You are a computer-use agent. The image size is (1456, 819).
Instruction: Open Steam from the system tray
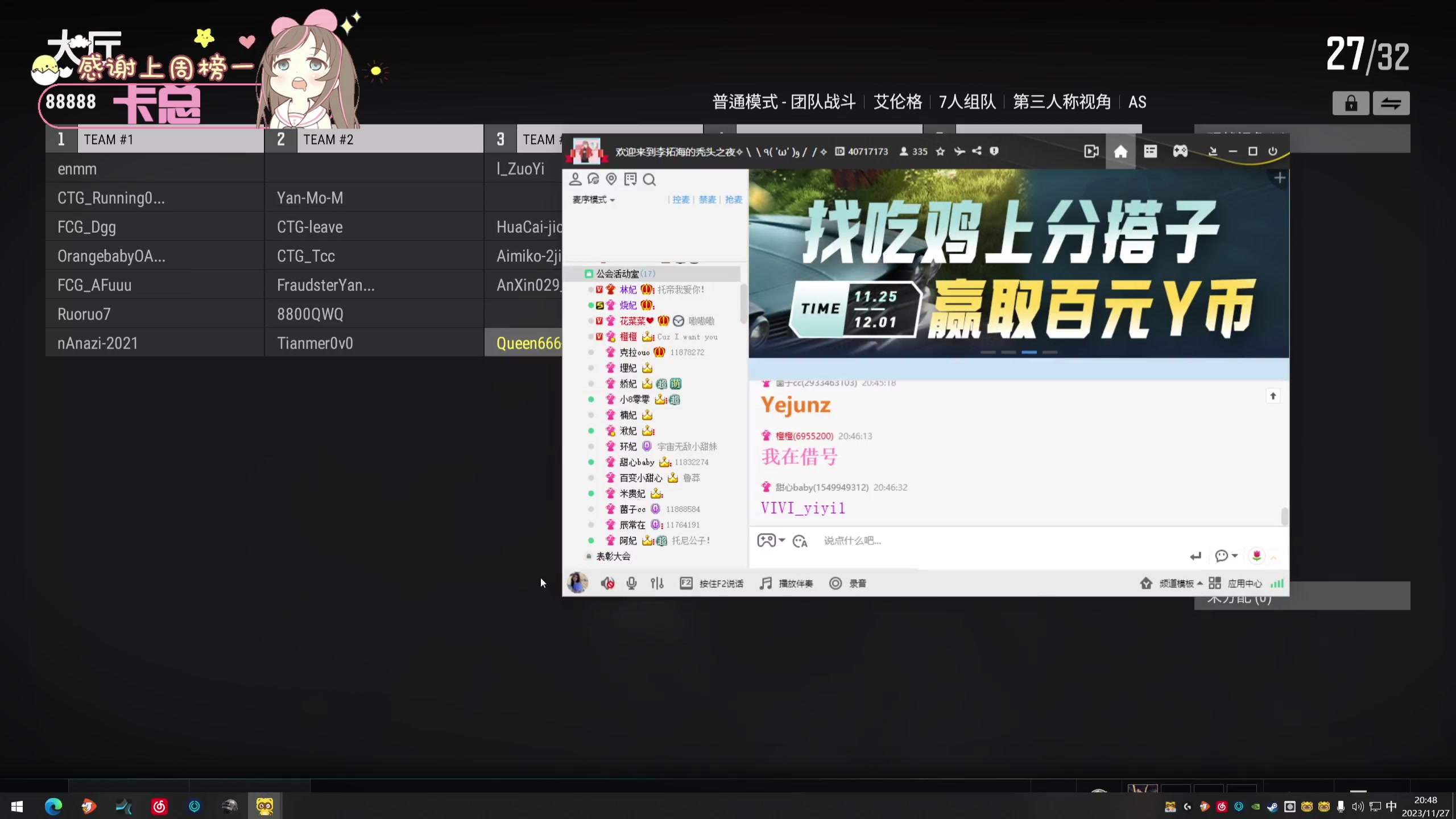pyautogui.click(x=1273, y=806)
